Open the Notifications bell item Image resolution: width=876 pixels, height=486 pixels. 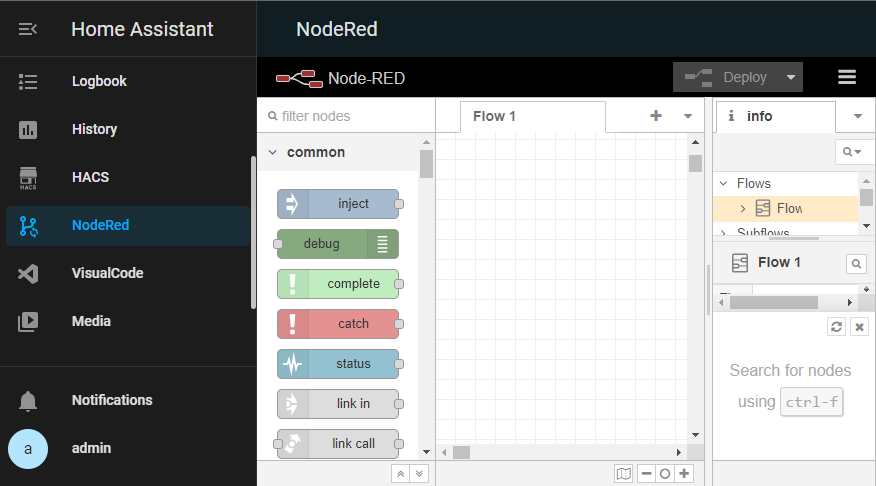click(x=128, y=401)
